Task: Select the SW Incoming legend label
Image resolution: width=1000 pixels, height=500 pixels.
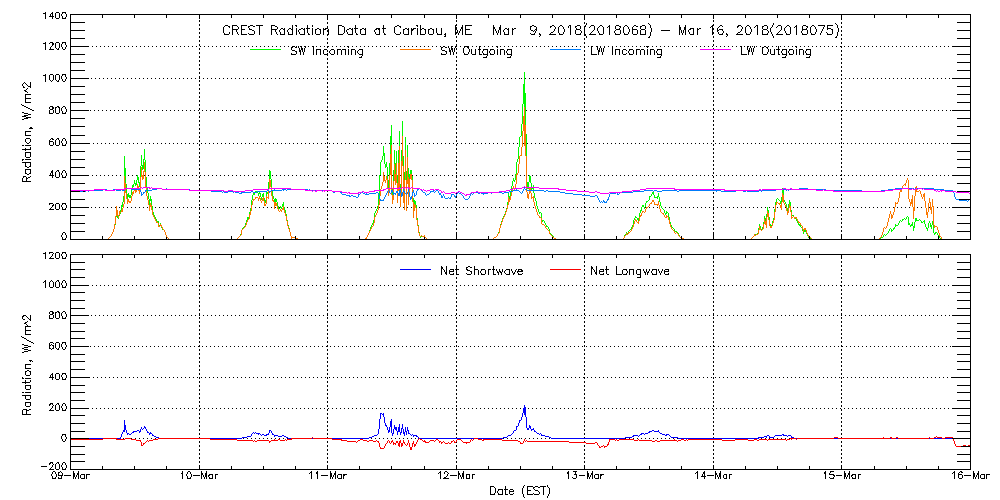Action: point(327,51)
